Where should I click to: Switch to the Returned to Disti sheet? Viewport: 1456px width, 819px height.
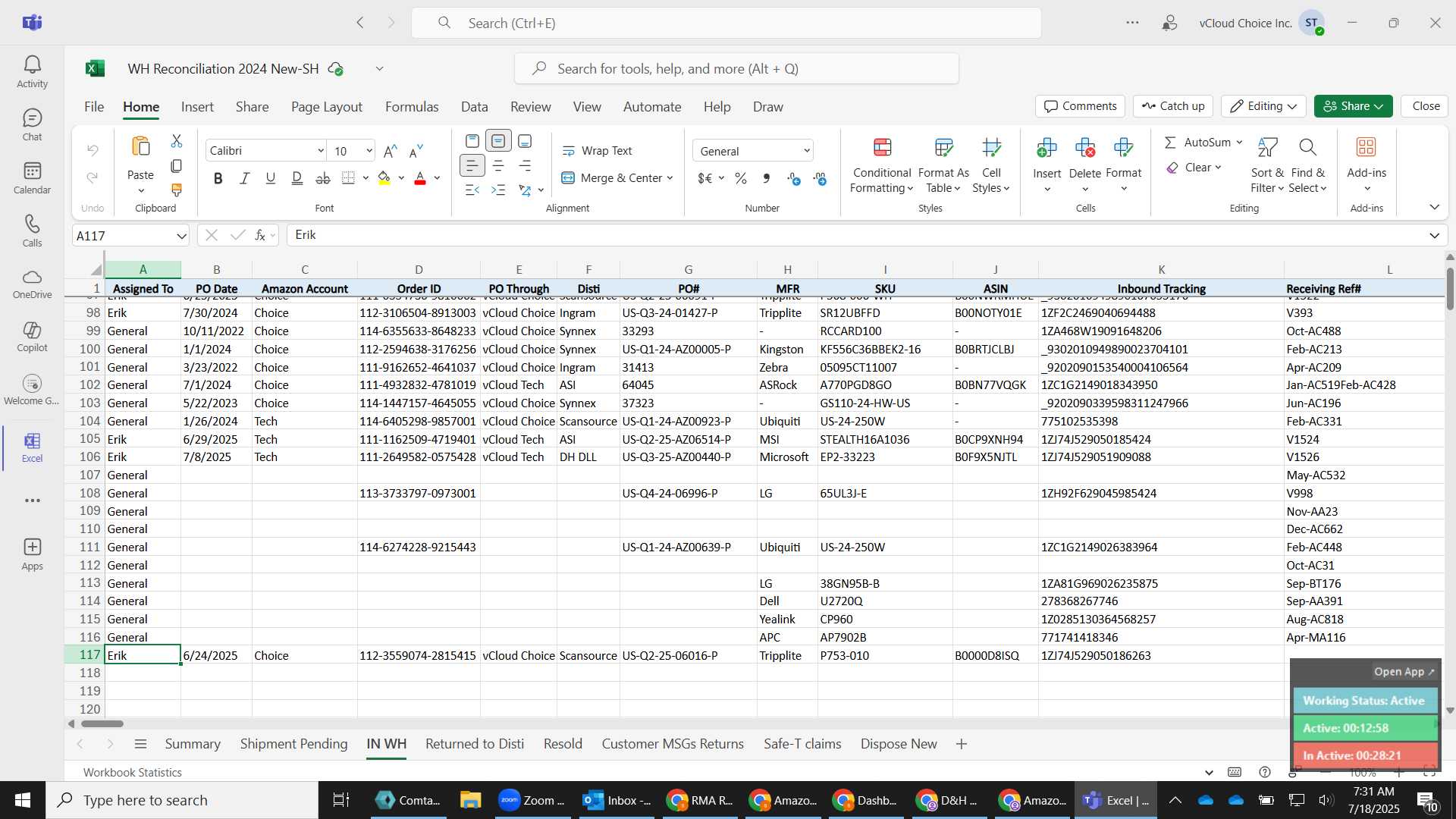pos(475,744)
